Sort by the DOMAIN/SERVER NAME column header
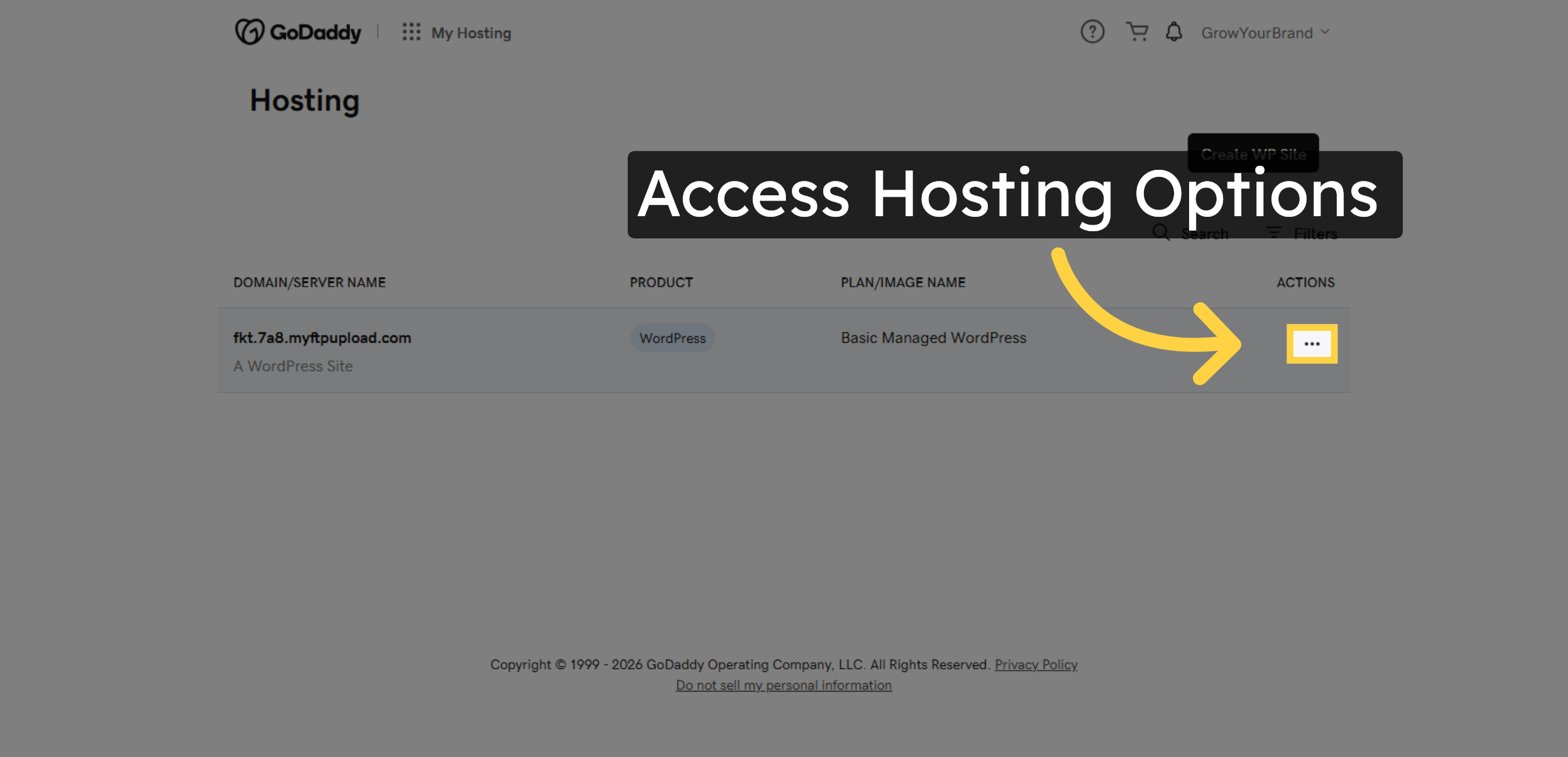 (x=309, y=282)
